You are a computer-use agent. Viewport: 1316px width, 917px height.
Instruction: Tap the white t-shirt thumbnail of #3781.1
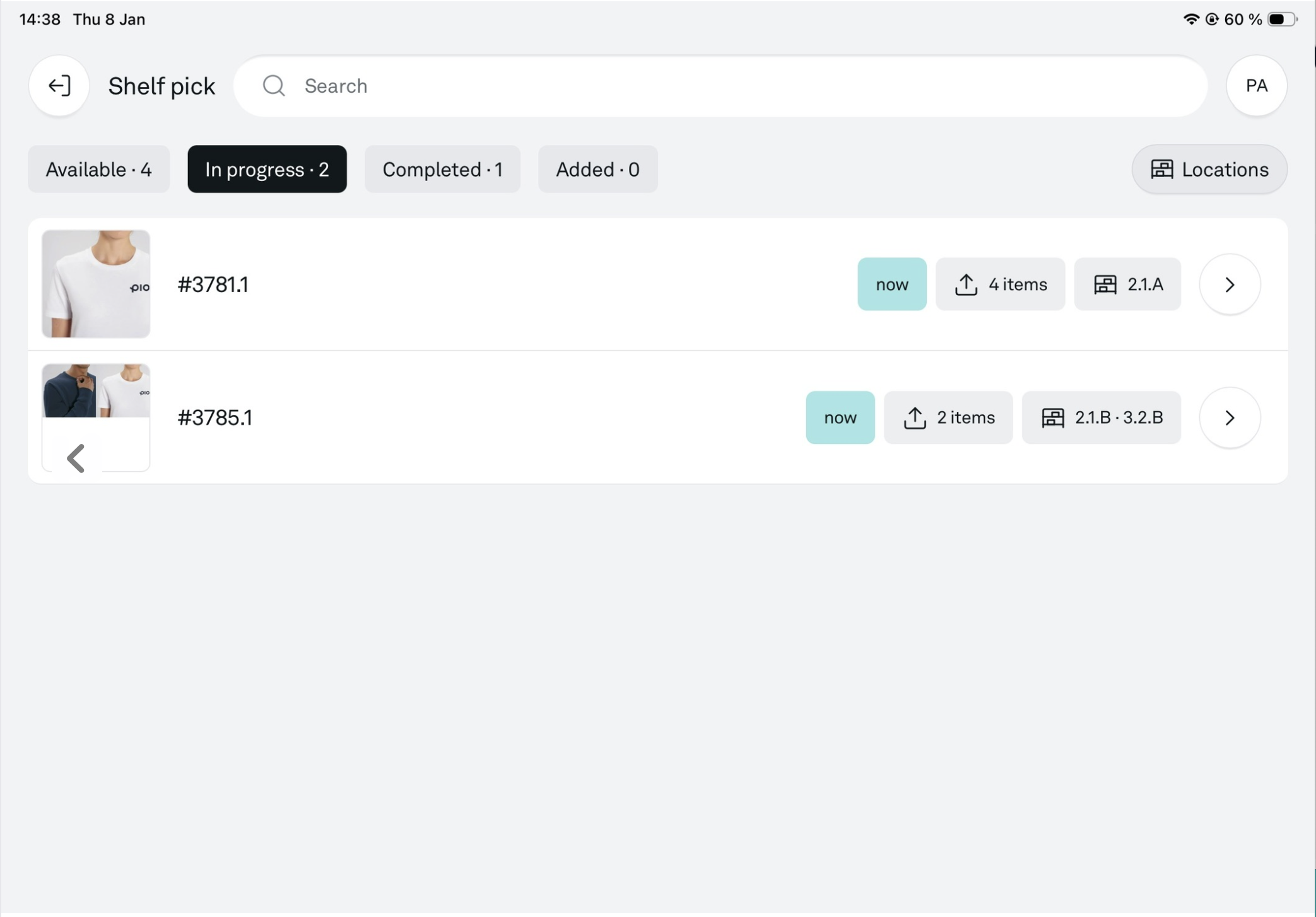[96, 284]
